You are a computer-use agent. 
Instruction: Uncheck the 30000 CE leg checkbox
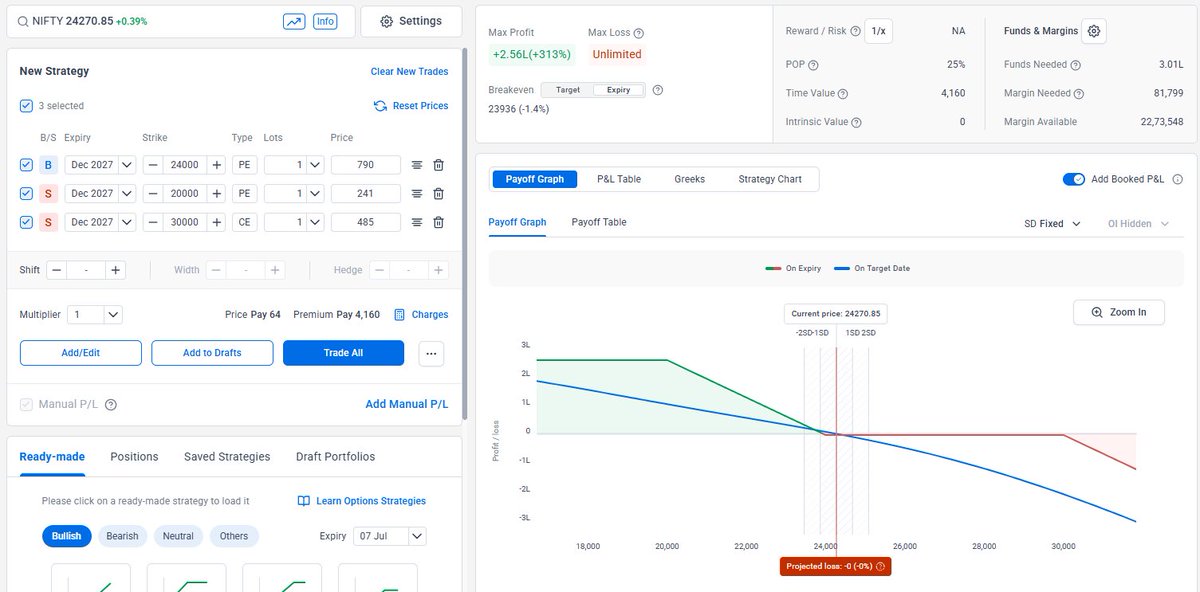(26, 222)
